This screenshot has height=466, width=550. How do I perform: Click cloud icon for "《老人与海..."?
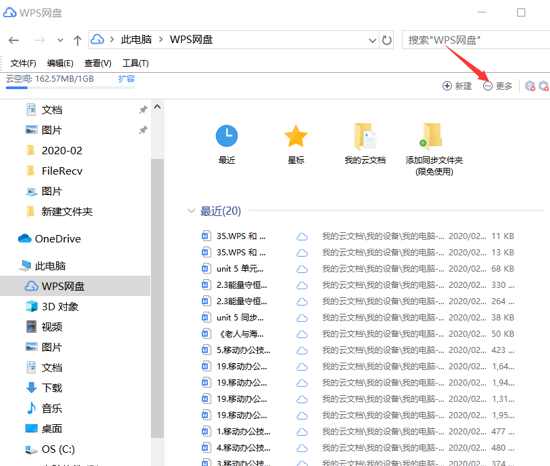click(302, 335)
